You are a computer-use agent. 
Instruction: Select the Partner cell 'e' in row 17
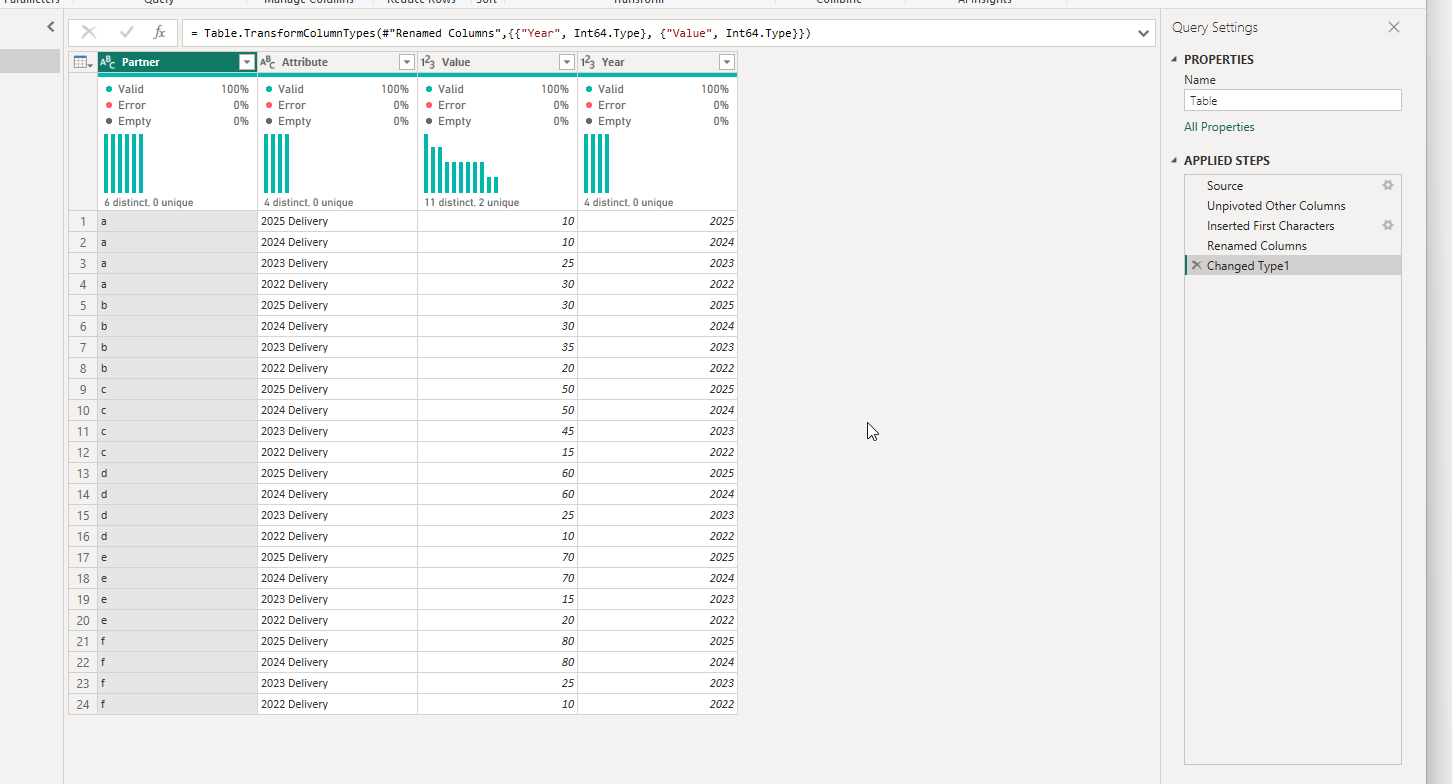tap(177, 557)
